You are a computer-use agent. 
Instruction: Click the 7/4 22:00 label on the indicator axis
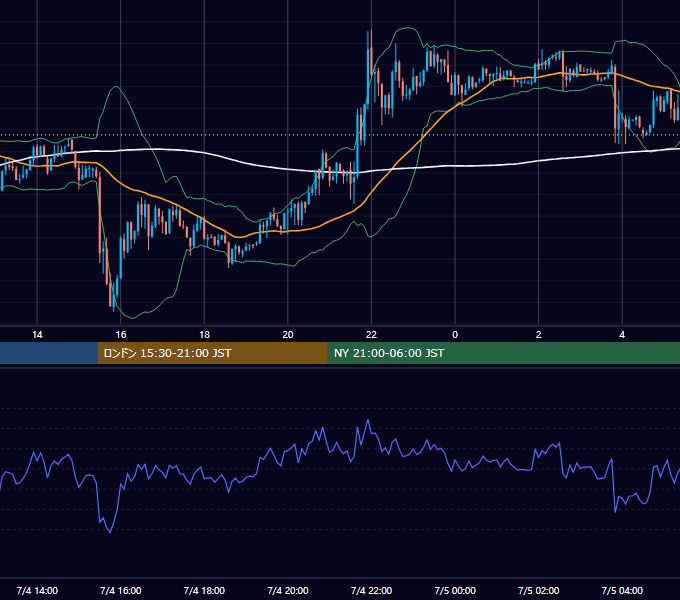tap(371, 590)
